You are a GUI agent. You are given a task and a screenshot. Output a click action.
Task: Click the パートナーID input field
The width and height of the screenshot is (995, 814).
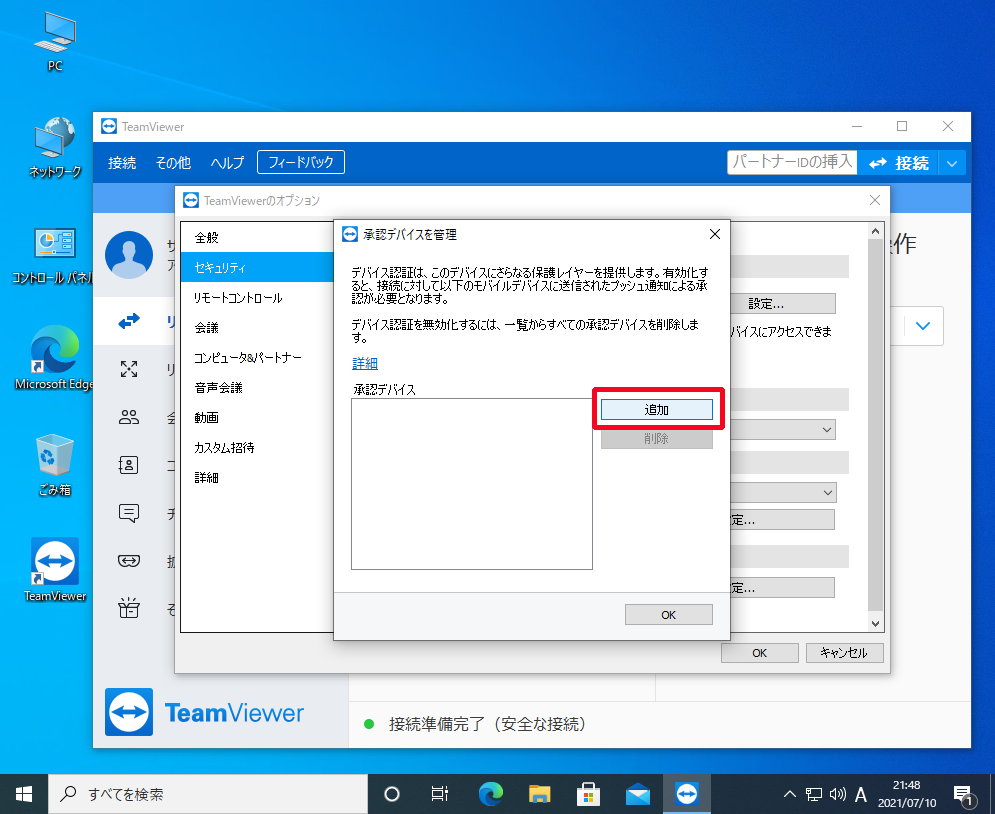(x=791, y=162)
